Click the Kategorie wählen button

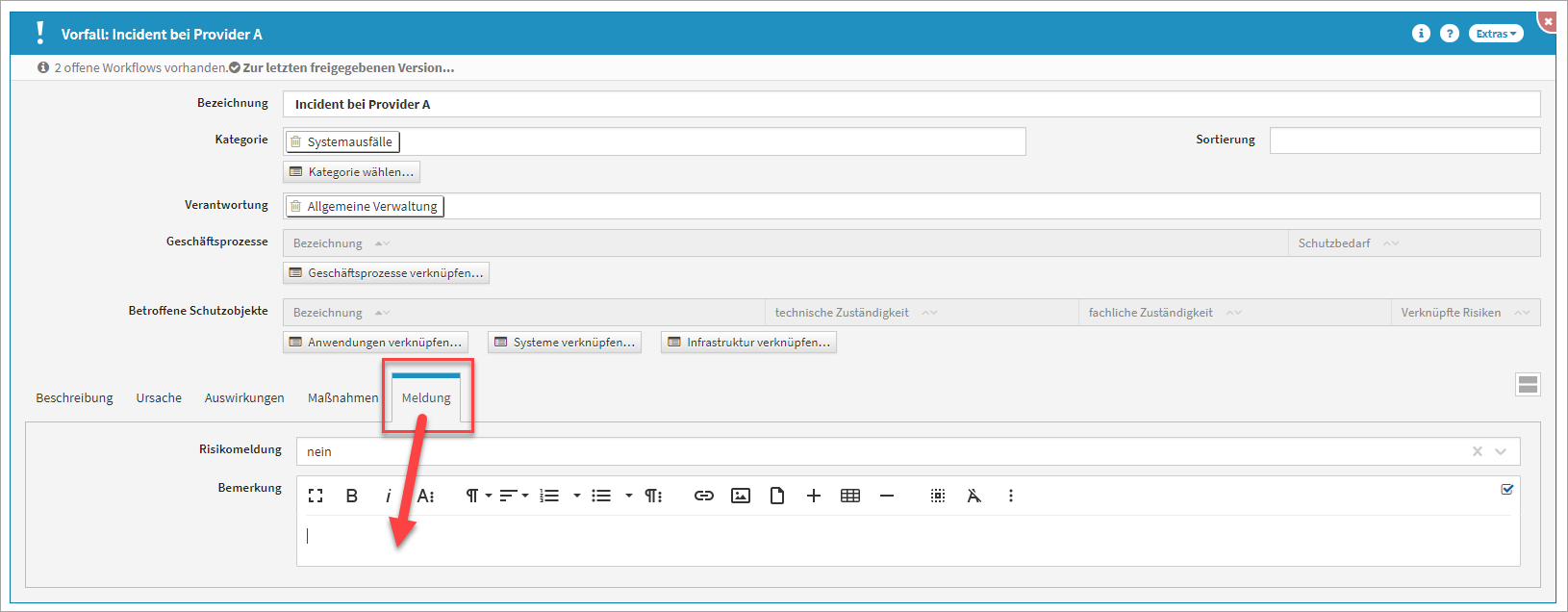tap(352, 172)
